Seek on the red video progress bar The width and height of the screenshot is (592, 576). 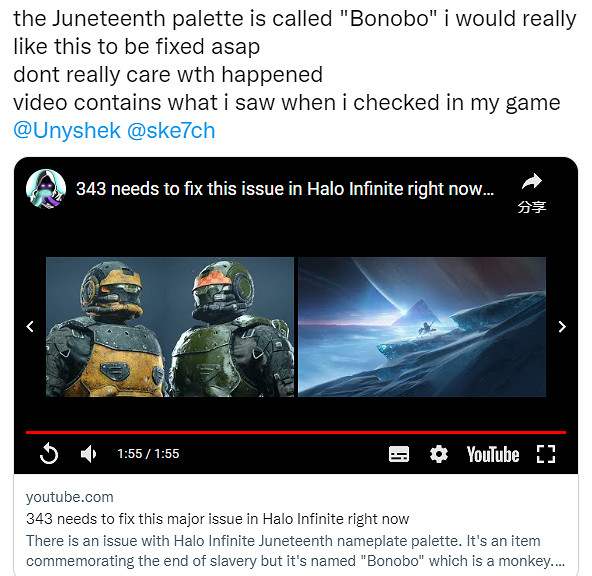tap(296, 433)
